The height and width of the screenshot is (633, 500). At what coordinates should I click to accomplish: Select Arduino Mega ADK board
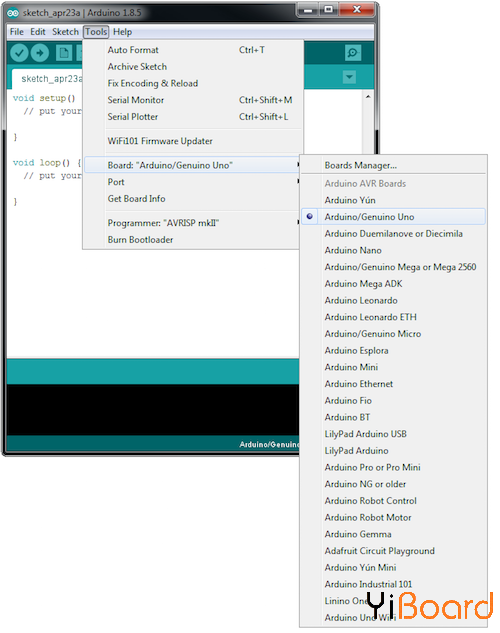(x=393, y=284)
